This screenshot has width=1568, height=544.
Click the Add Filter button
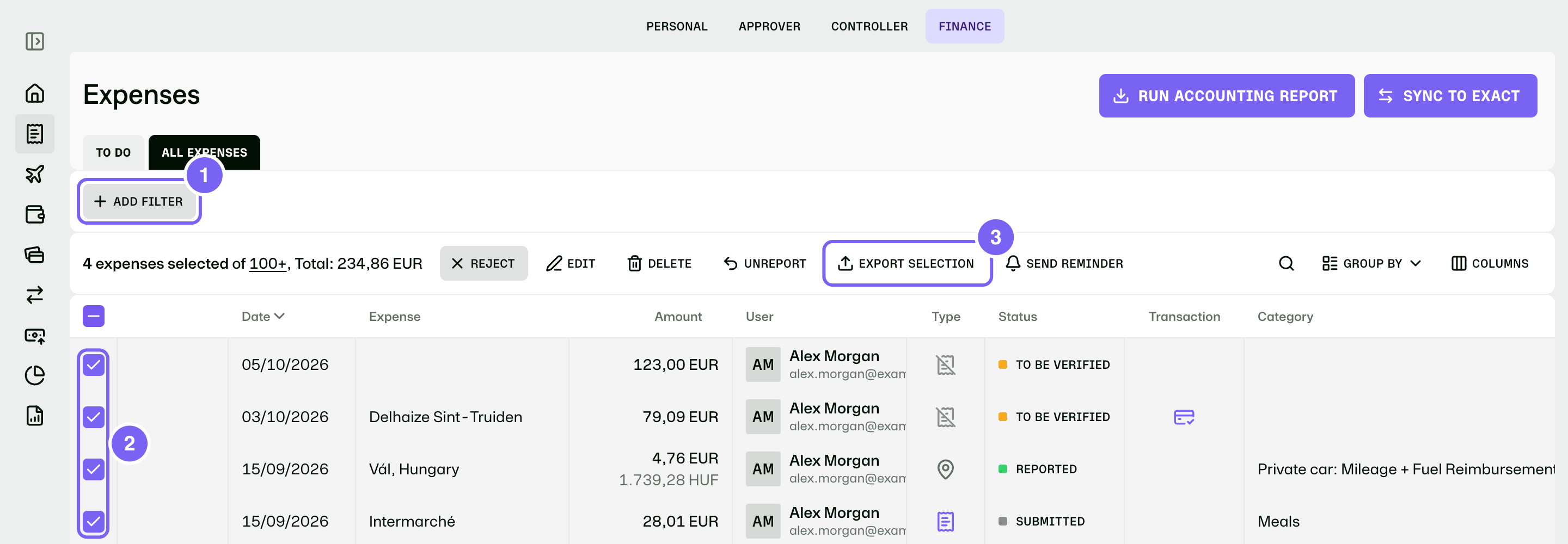(x=139, y=201)
